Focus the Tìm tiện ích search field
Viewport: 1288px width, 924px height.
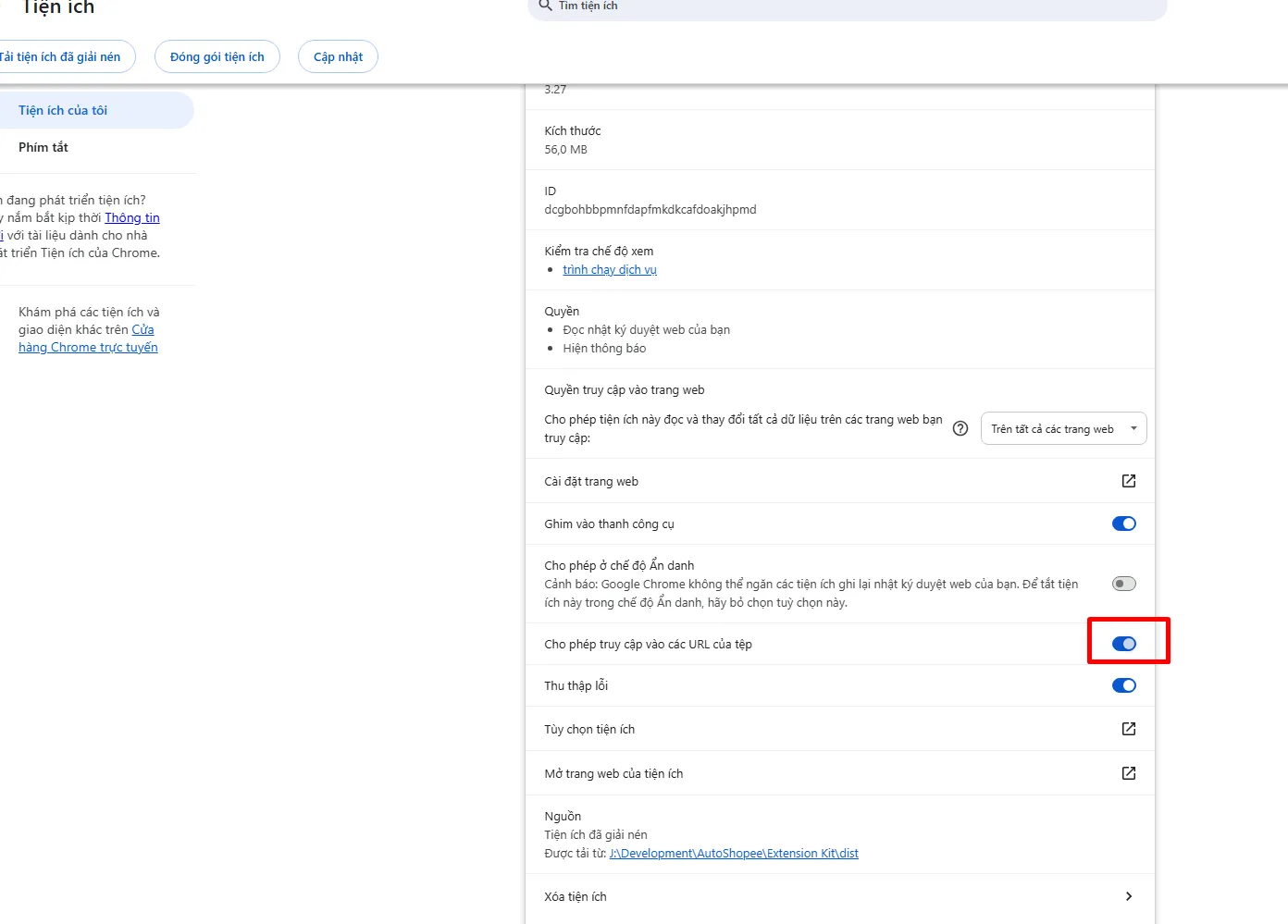tap(848, 6)
